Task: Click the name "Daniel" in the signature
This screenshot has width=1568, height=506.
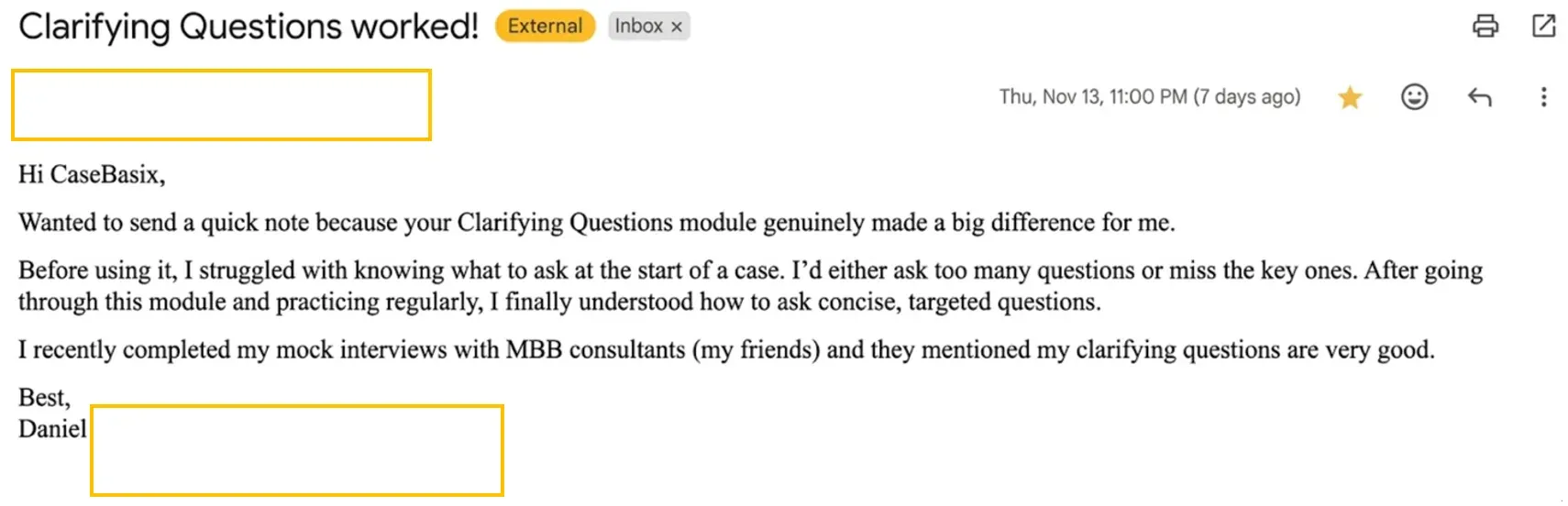Action: [52, 429]
